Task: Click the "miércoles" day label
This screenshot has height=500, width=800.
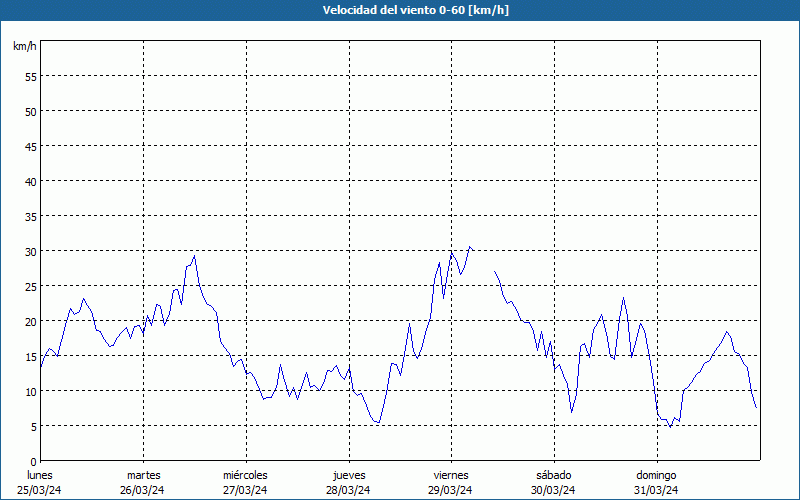Action: tap(245, 475)
